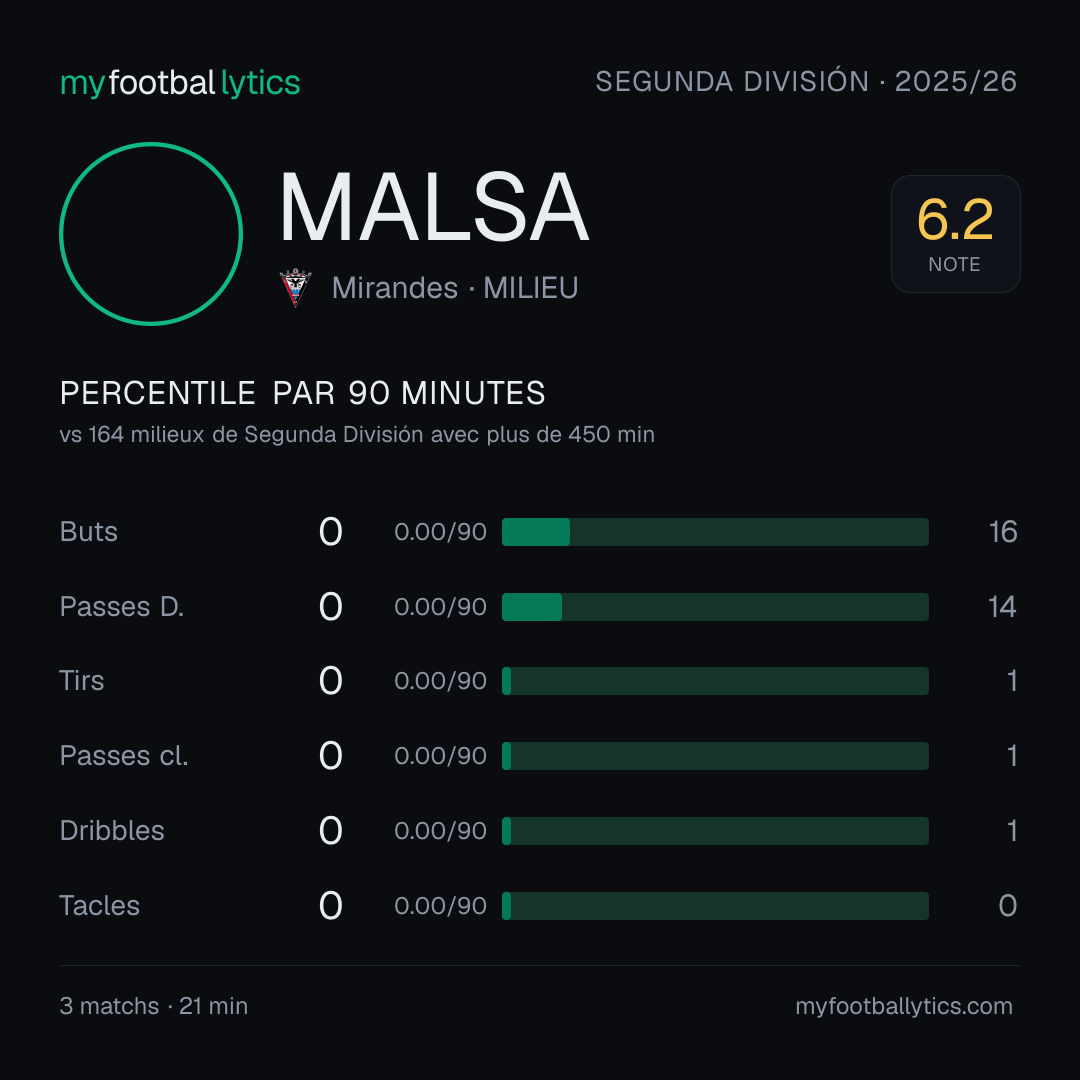Select the Tirs percentile bar

pos(715,681)
